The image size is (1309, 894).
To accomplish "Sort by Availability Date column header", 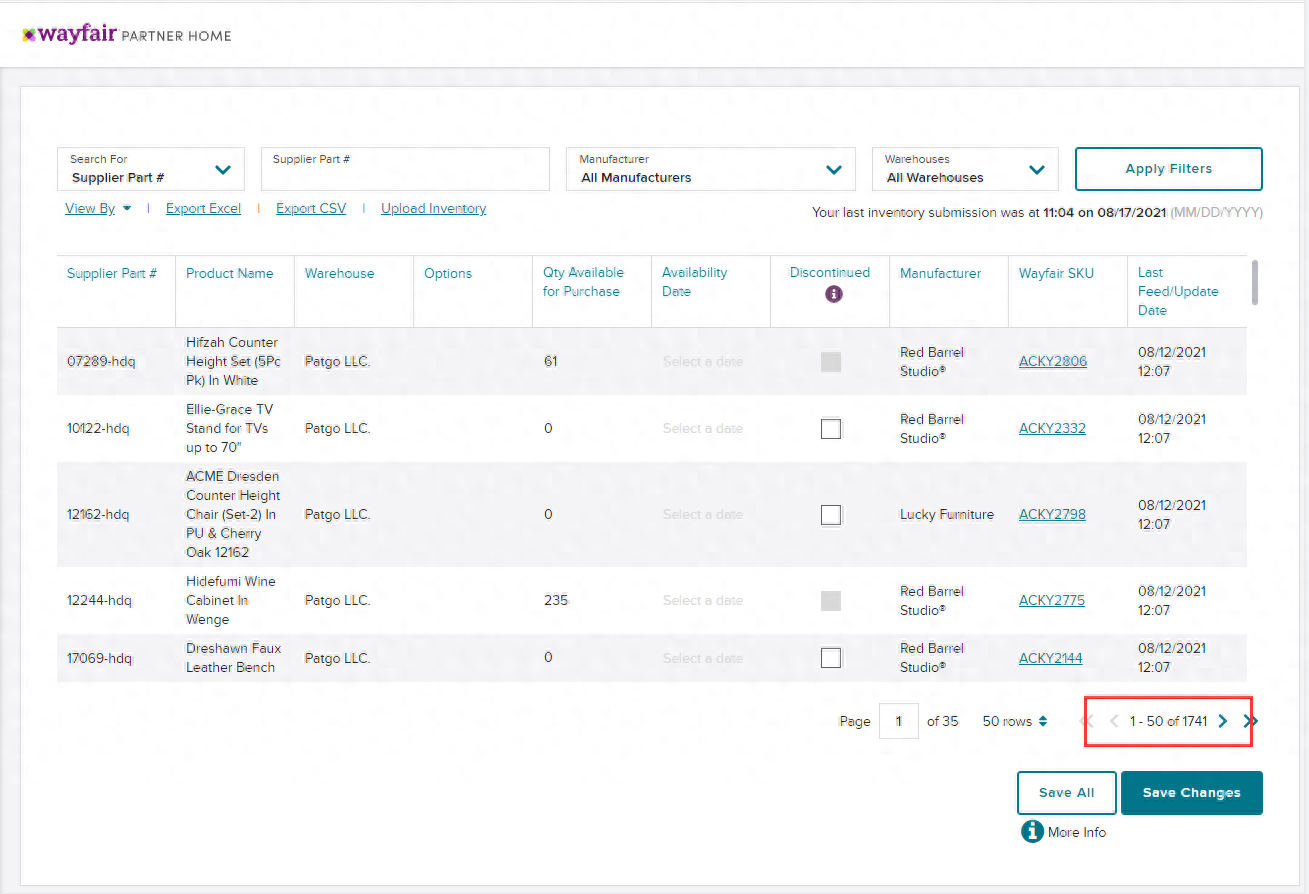I will tap(695, 282).
